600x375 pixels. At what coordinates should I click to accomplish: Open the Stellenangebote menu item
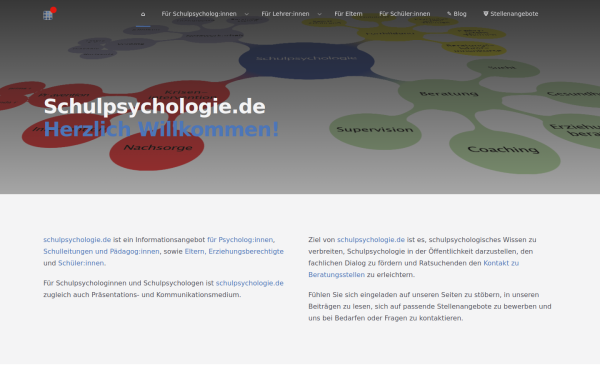pyautogui.click(x=510, y=14)
